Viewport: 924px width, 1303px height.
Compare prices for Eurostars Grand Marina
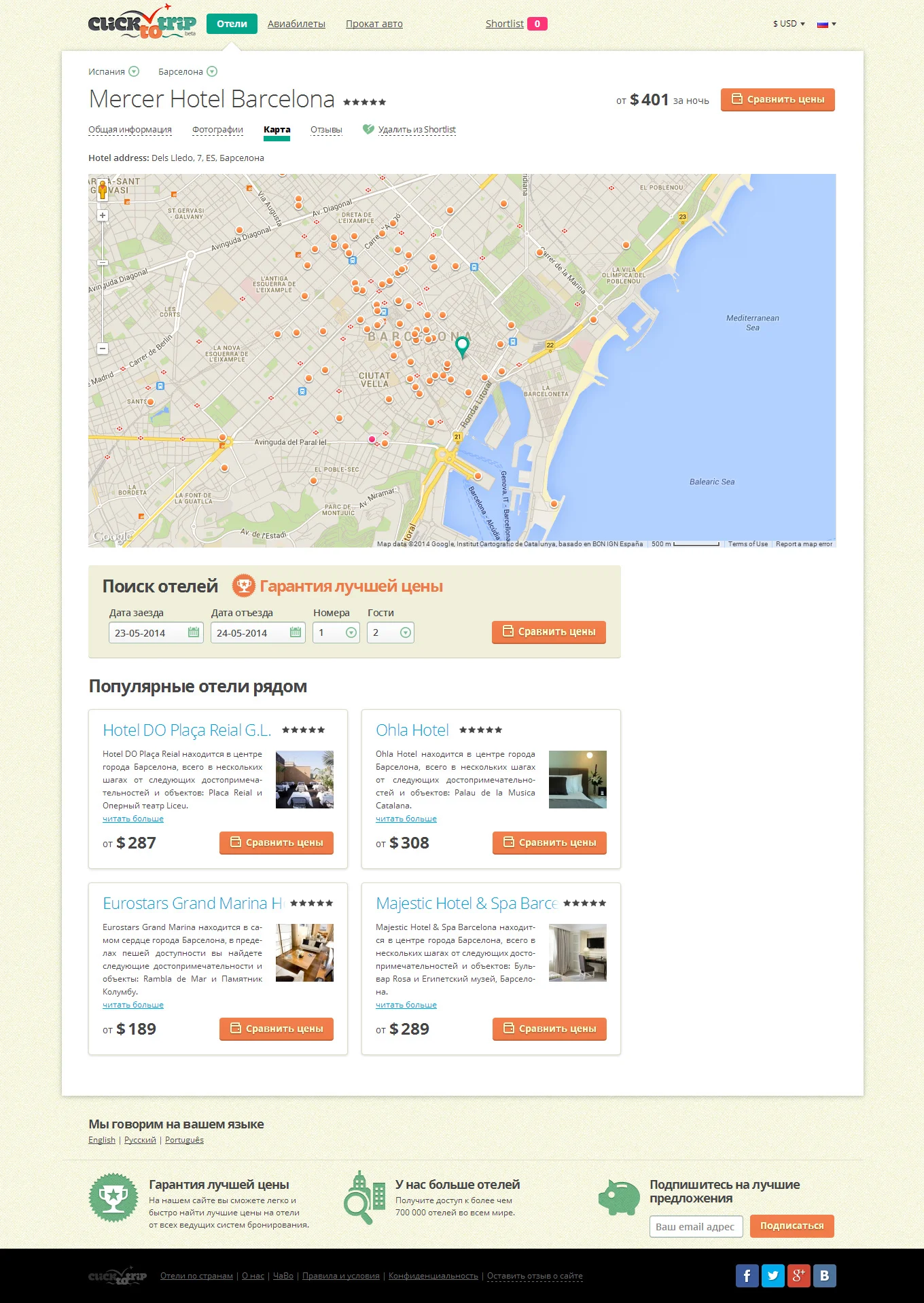coord(277,1029)
